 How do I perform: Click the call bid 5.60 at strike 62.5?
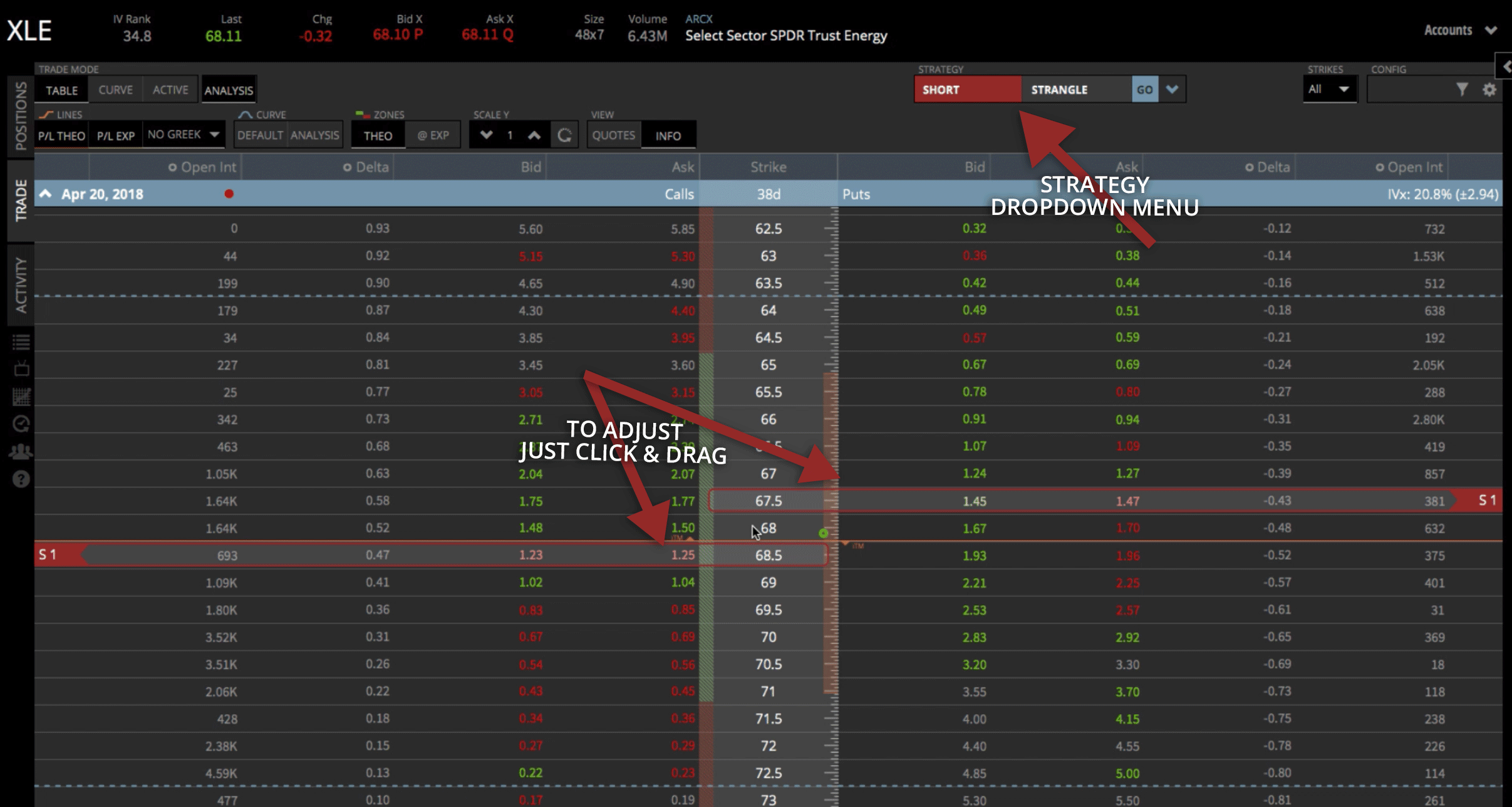coord(531,229)
